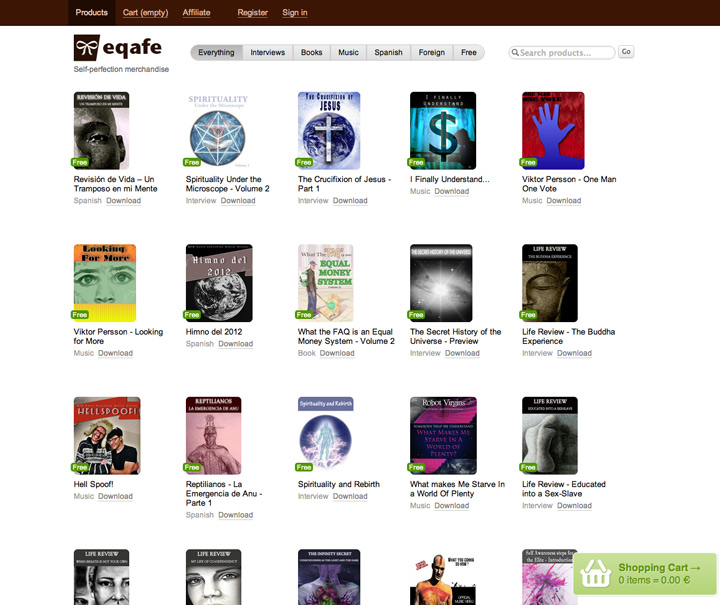Image resolution: width=720 pixels, height=605 pixels.
Task: Show the Music category
Action: point(349,52)
